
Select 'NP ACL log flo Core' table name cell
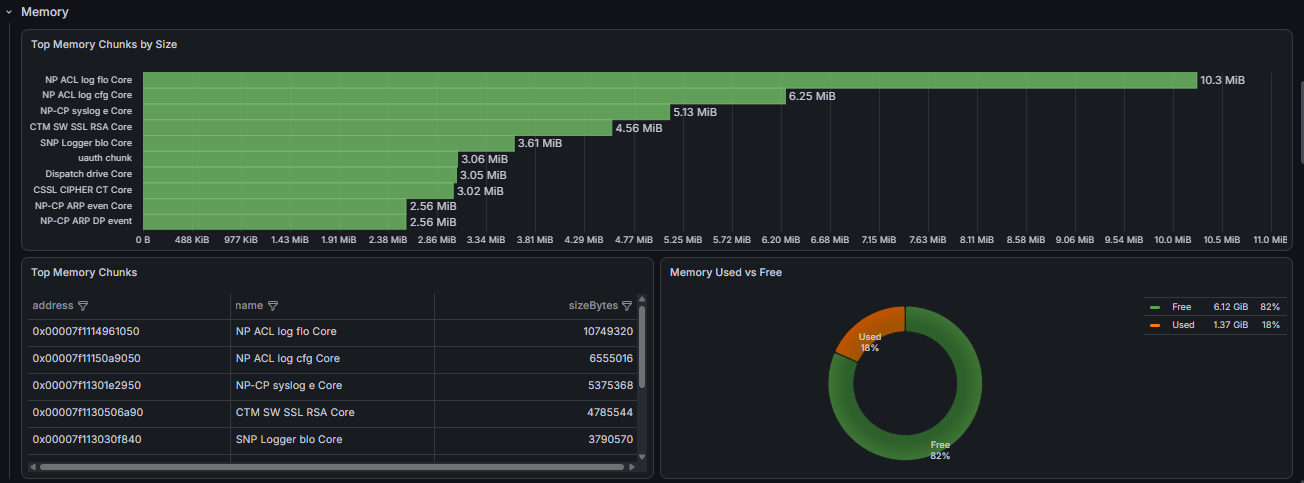point(333,331)
